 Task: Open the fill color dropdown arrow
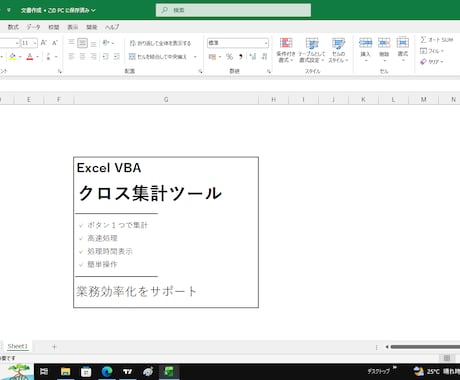20,57
